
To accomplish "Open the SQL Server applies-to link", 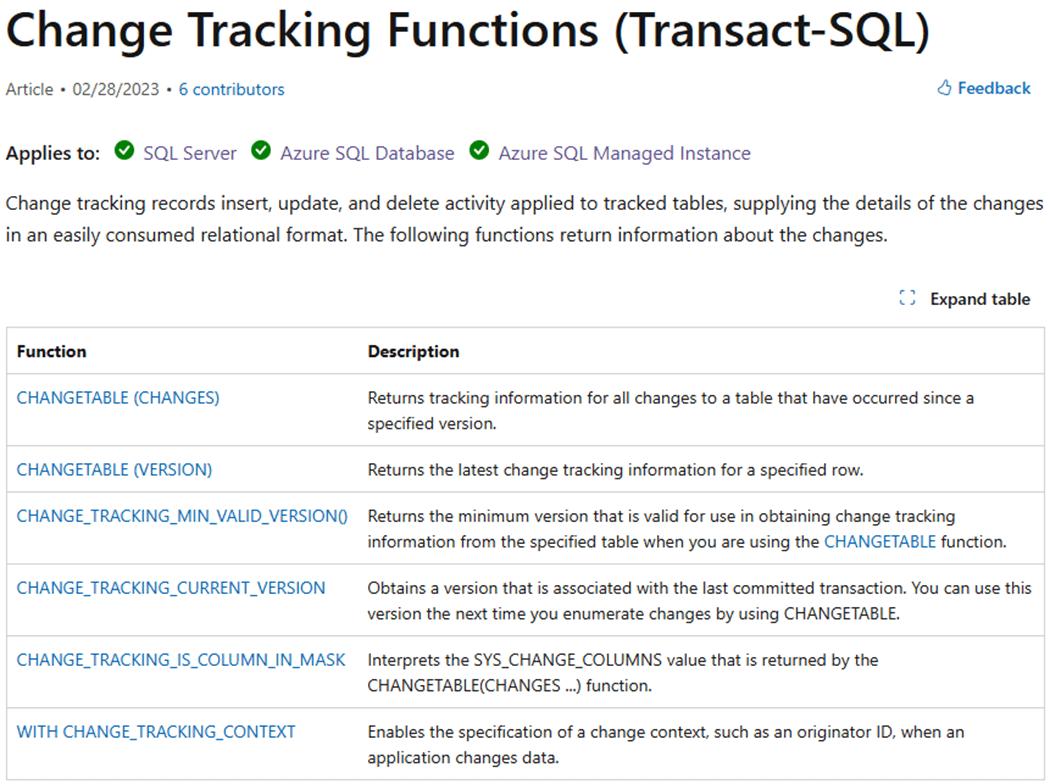I will tap(190, 153).
